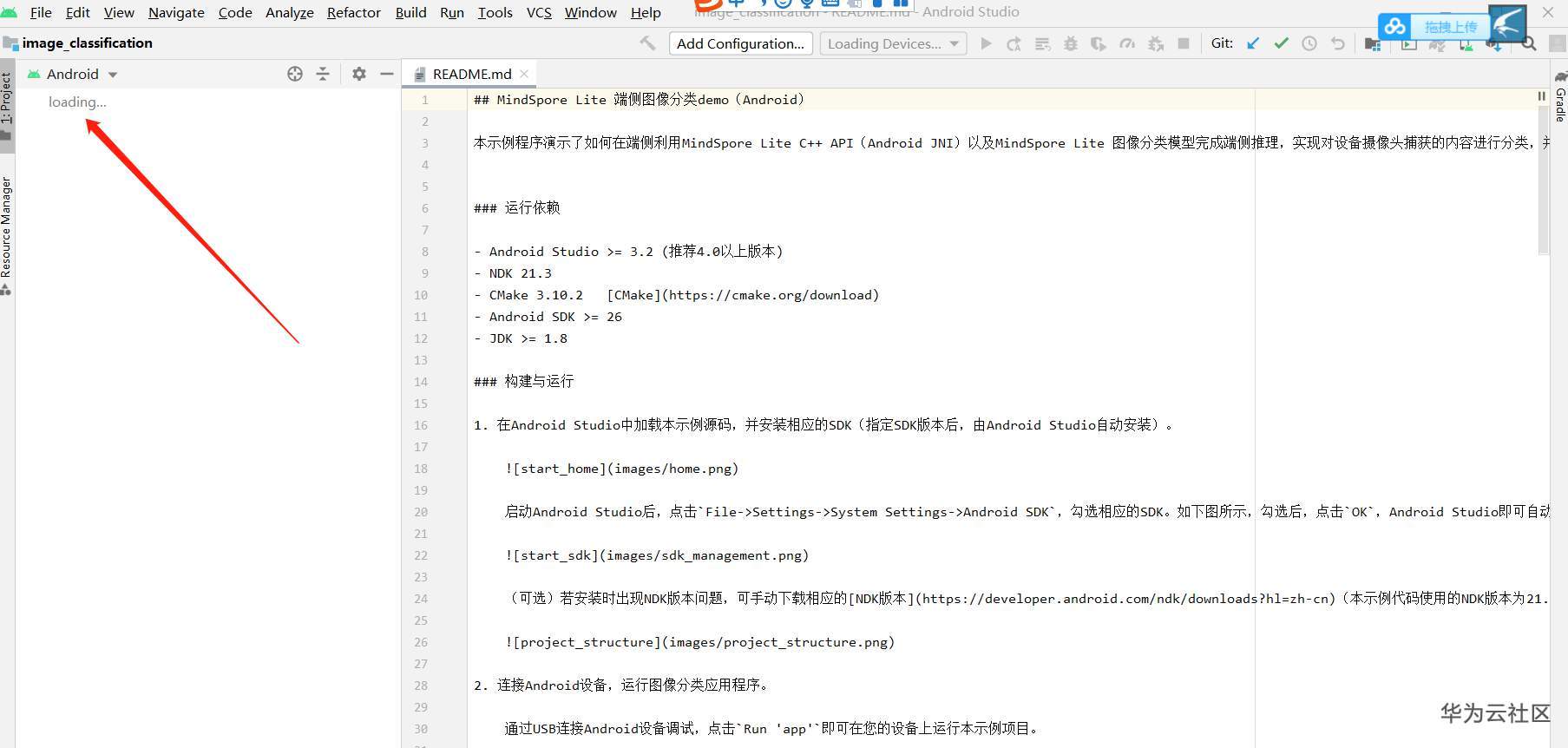Close the README.md tab
The width and height of the screenshot is (1568, 748).
click(524, 74)
